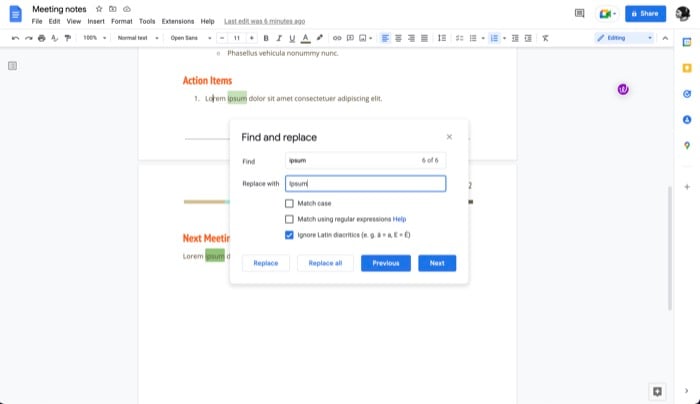Insert a checklist
Viewport: 700px width, 404px height.
point(459,38)
